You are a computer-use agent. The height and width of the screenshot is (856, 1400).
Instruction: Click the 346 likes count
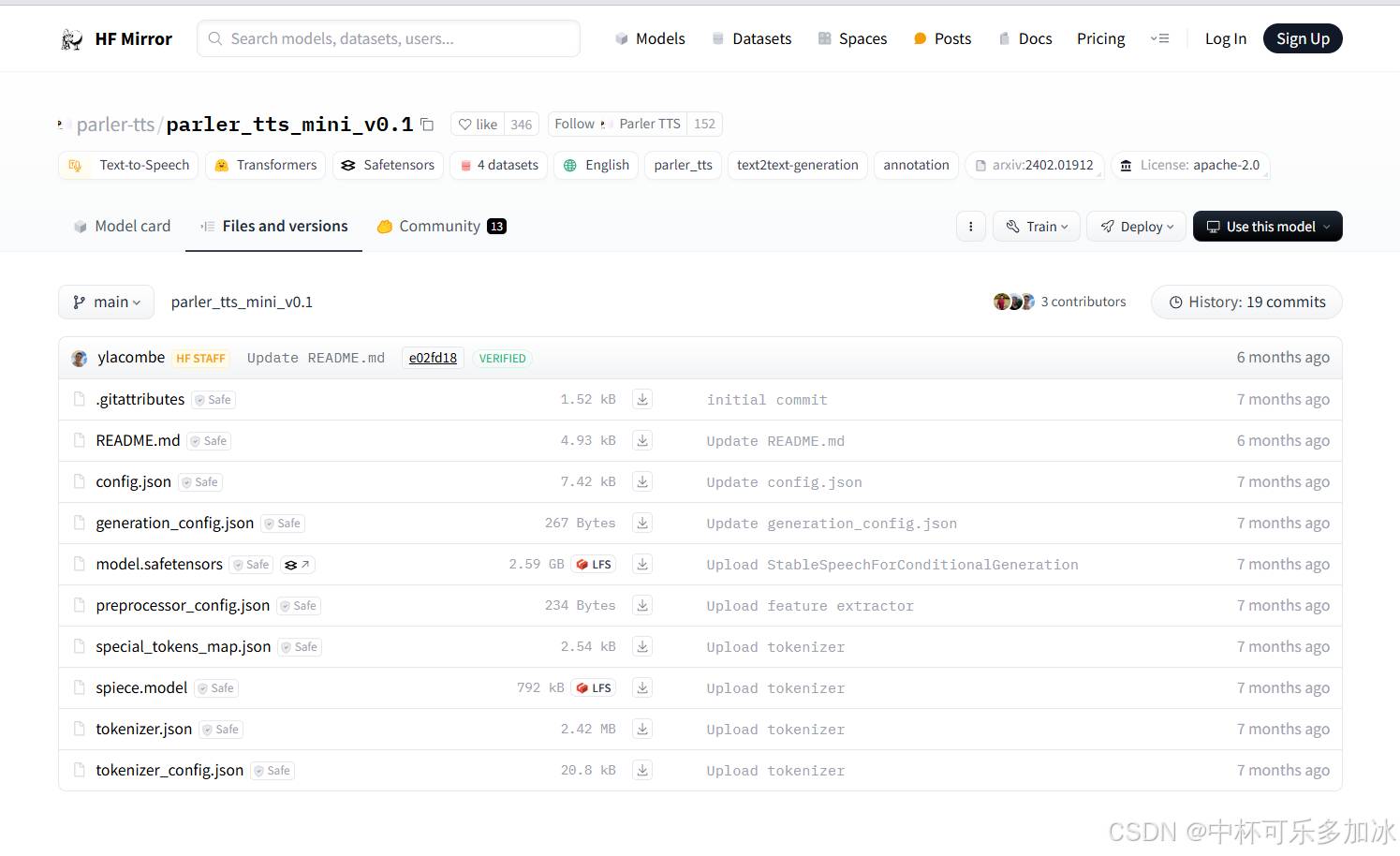point(522,125)
